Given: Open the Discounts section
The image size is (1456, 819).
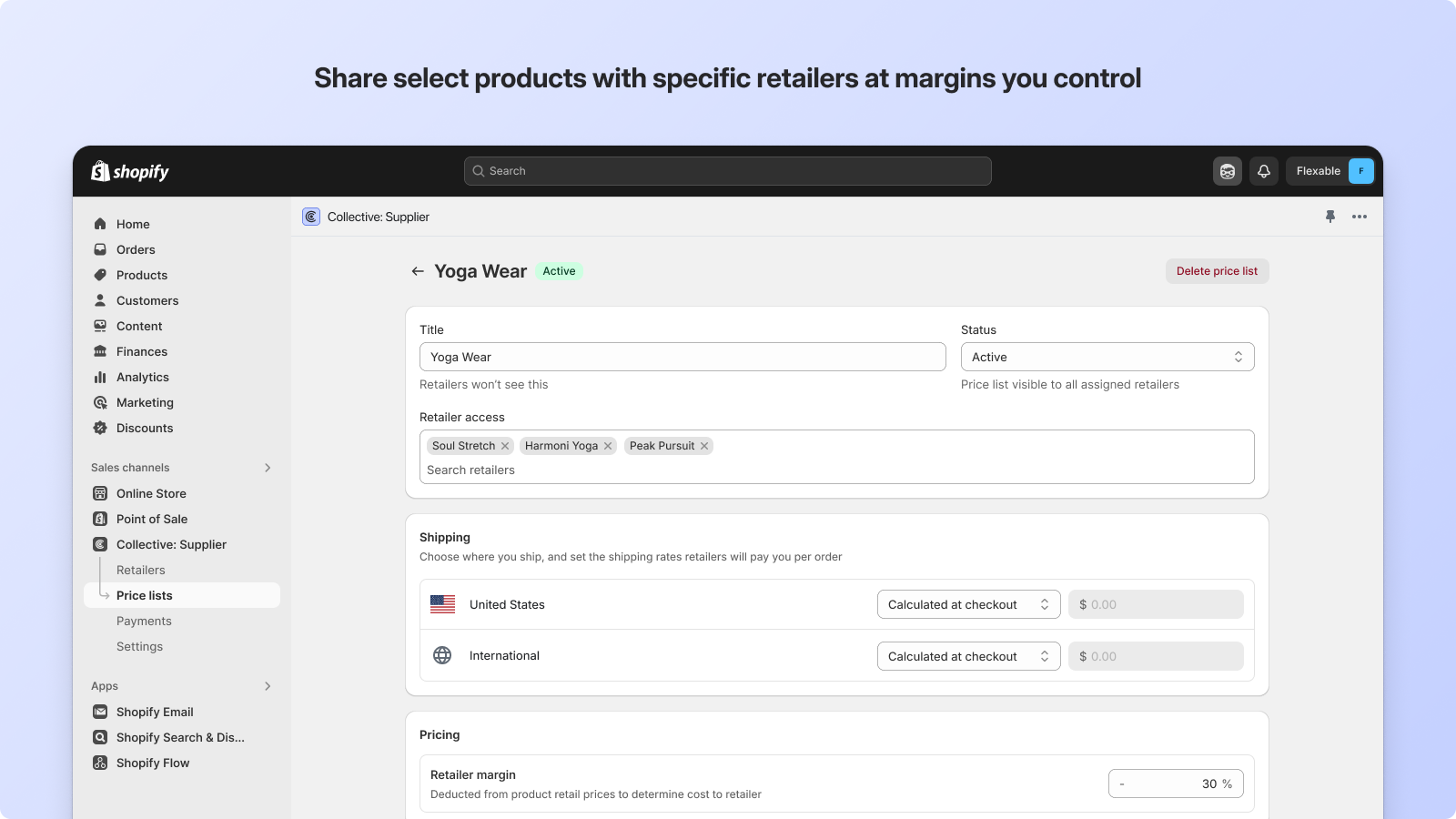Looking at the screenshot, I should [x=144, y=428].
